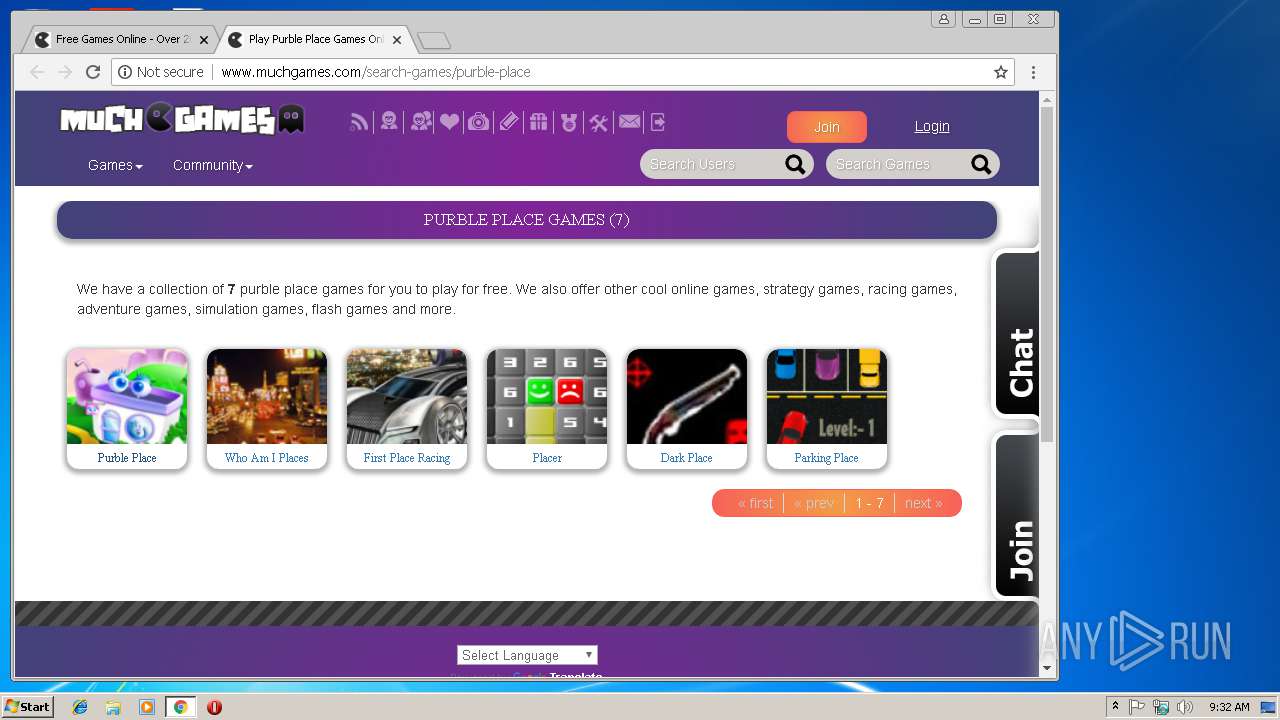The height and width of the screenshot is (720, 1280).
Task: Open the Chrome three-dot menu
Action: 1033,72
